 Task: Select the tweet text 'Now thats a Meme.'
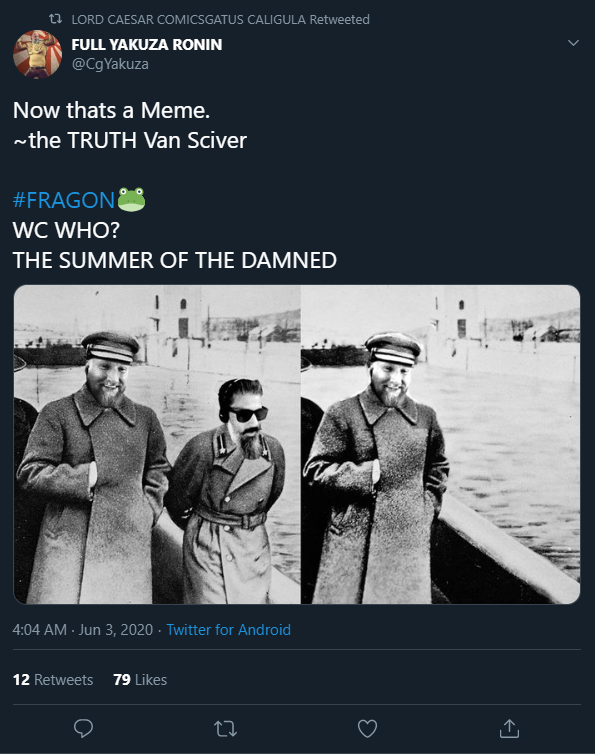(112, 110)
